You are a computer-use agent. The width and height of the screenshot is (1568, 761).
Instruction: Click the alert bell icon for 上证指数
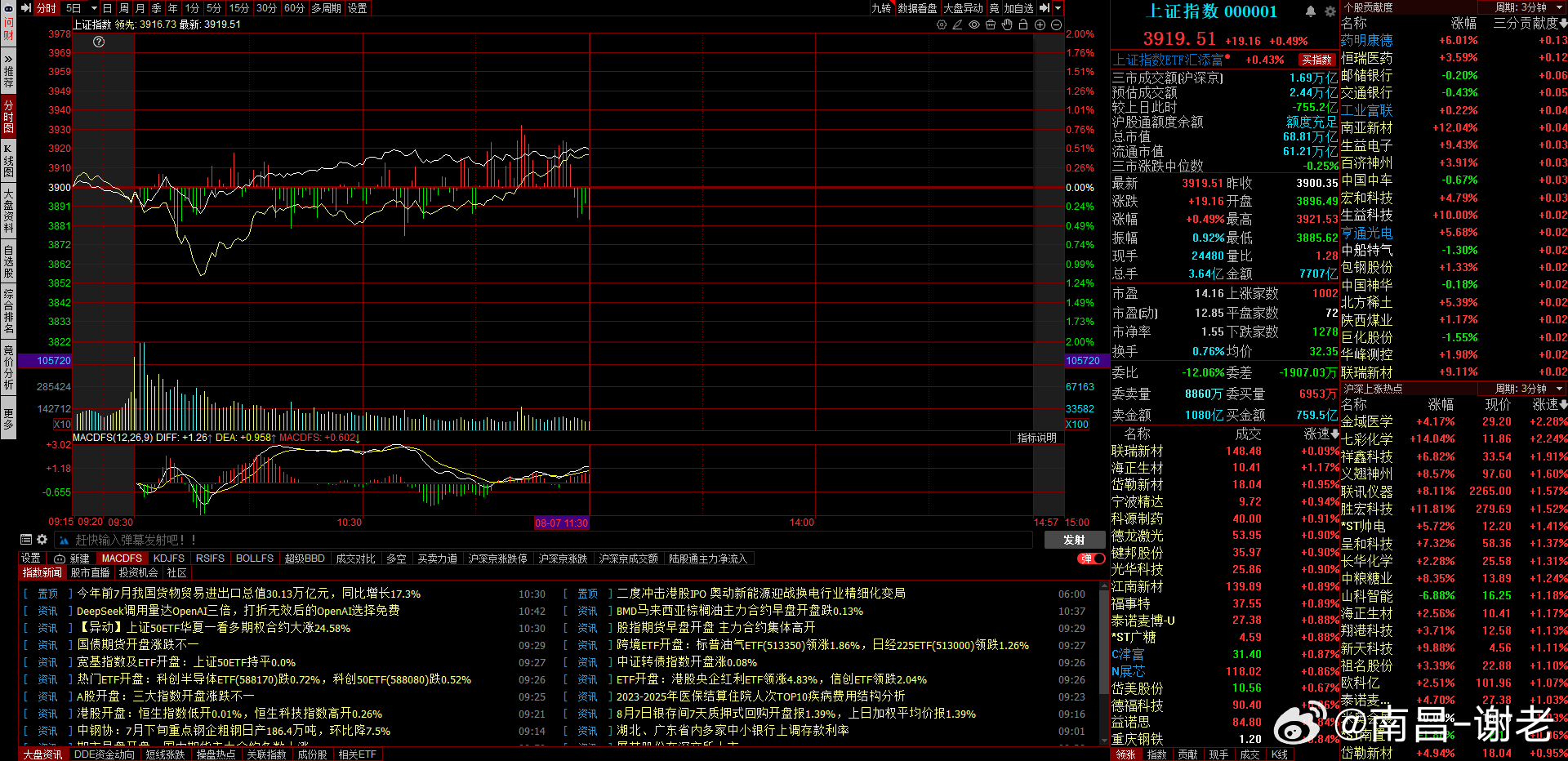(x=1311, y=11)
